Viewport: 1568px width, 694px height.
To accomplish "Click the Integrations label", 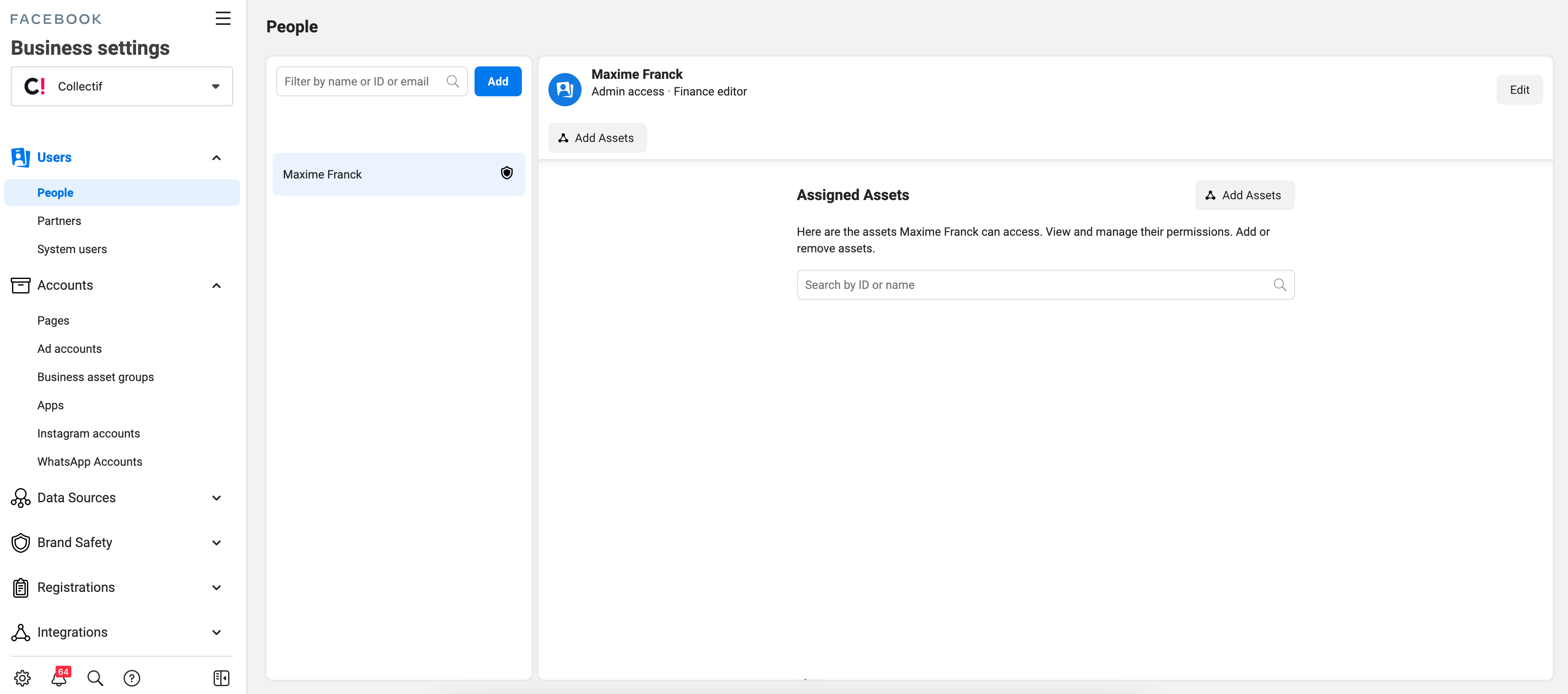I will click(x=72, y=633).
